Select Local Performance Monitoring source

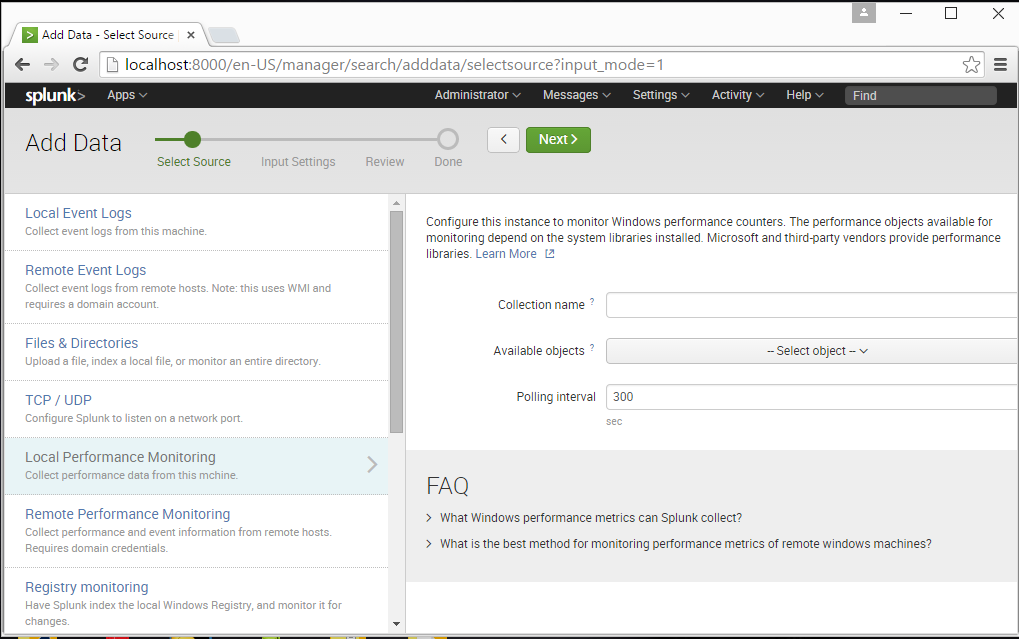point(196,466)
